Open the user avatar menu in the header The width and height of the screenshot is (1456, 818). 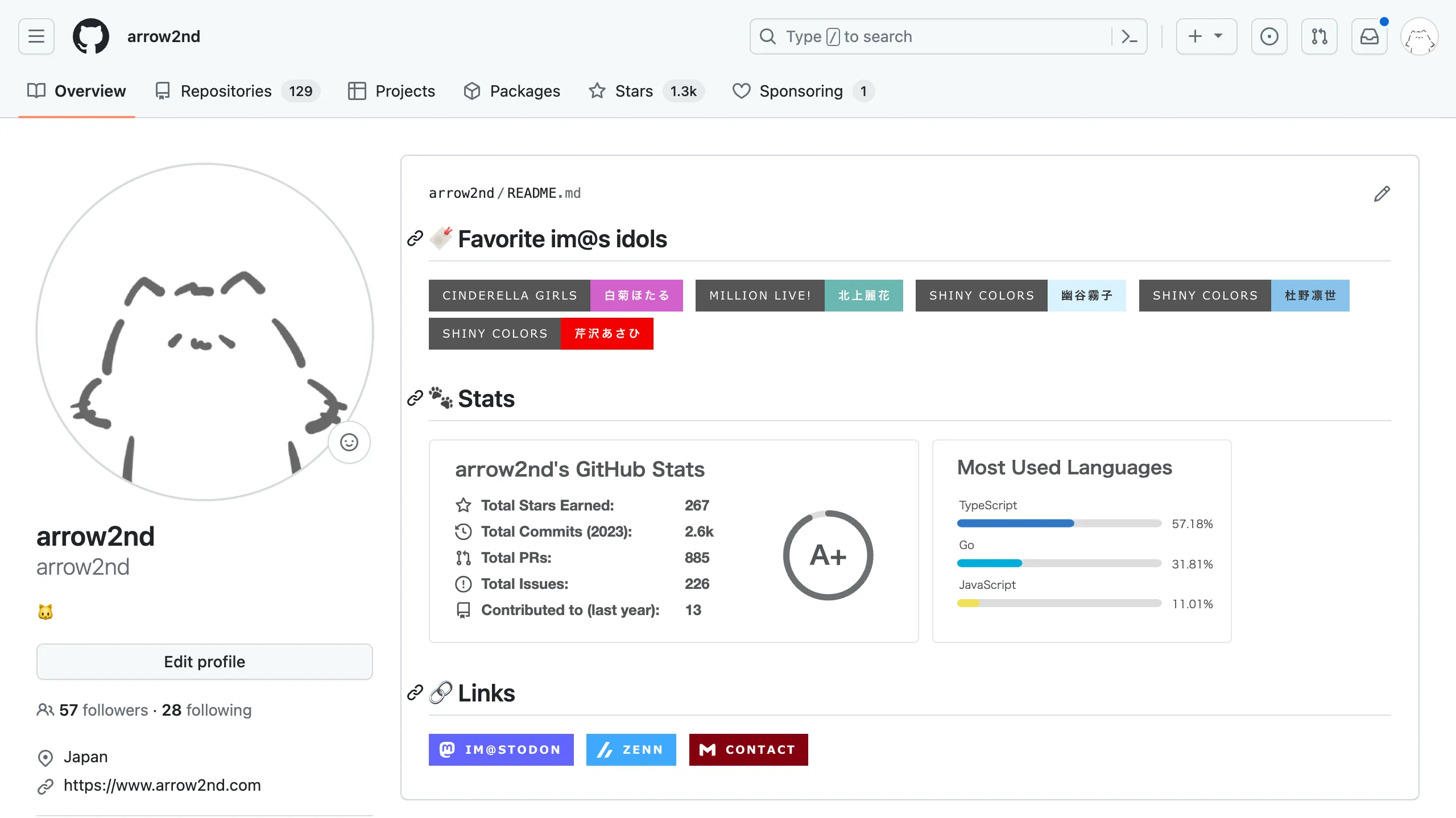[x=1419, y=36]
